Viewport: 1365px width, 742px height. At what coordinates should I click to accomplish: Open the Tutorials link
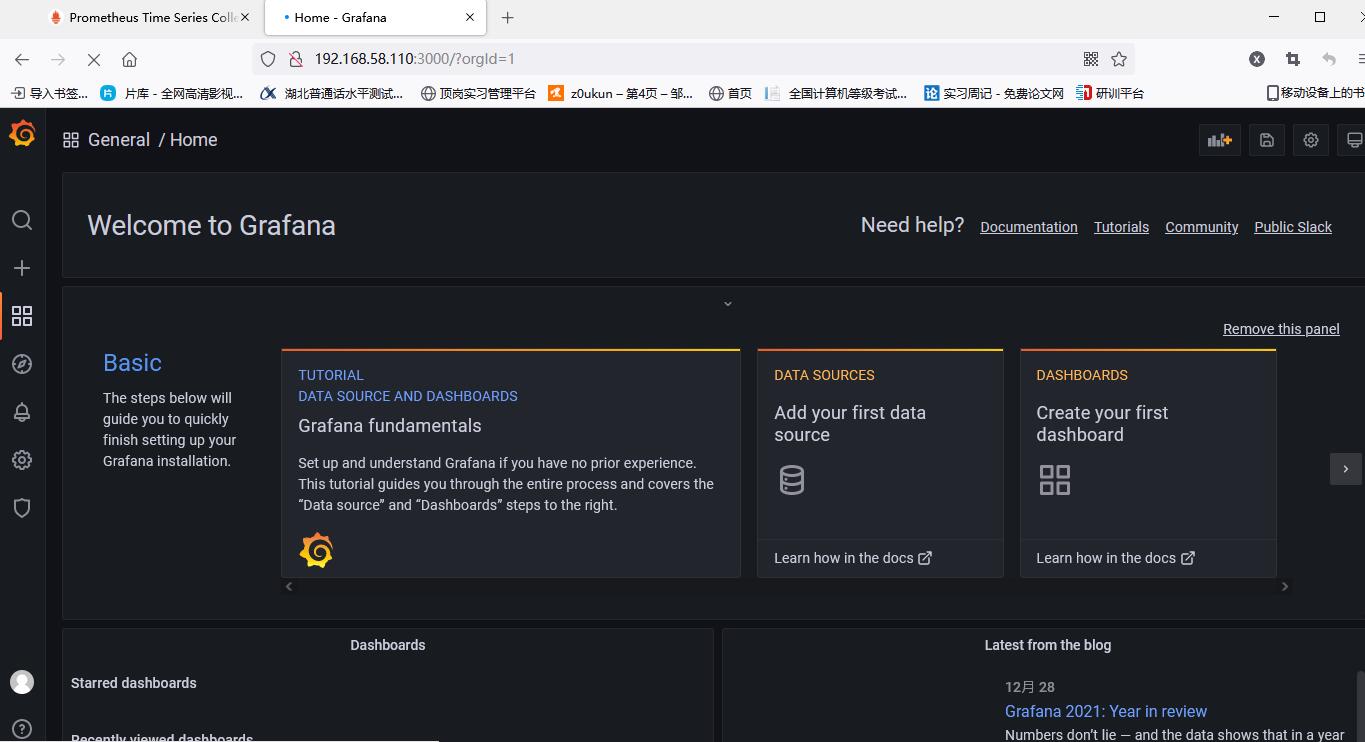click(x=1121, y=227)
